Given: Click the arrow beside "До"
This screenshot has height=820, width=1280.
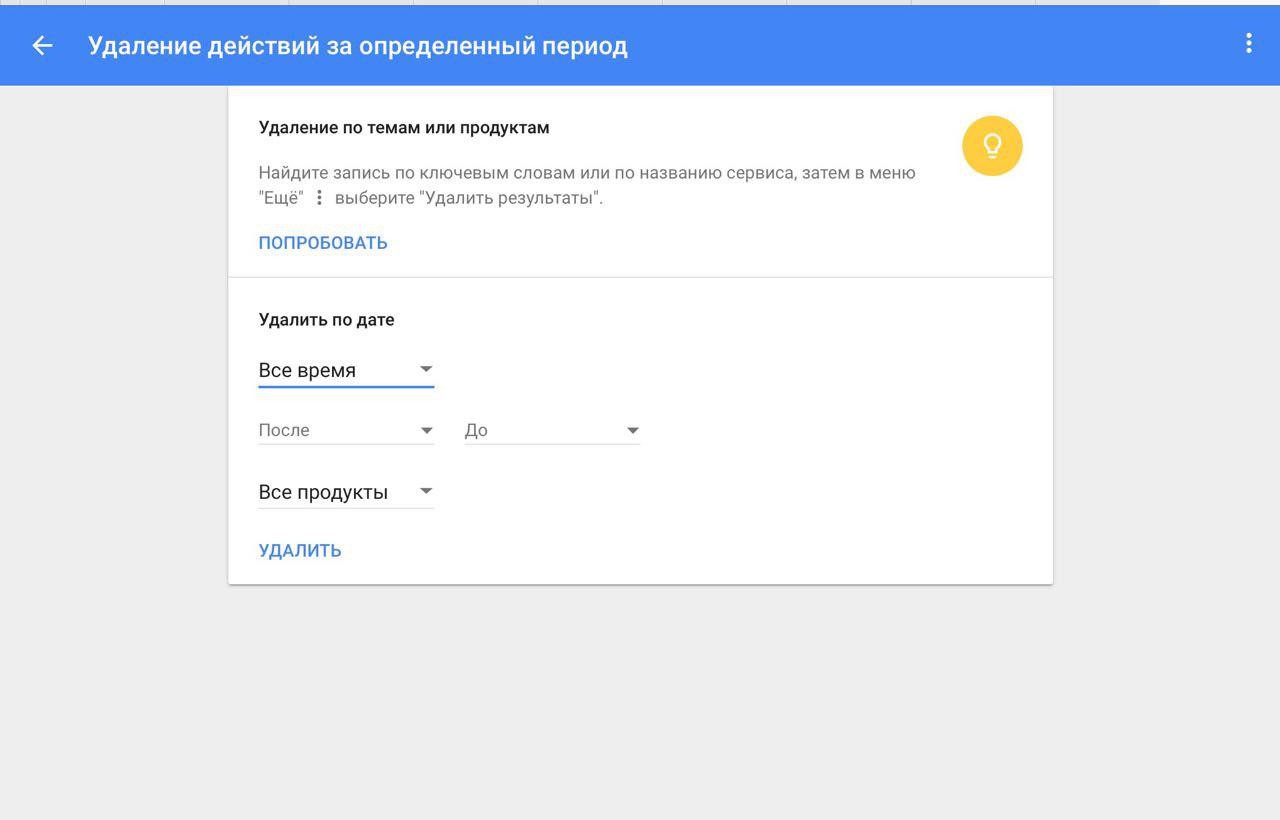Looking at the screenshot, I should [632, 430].
